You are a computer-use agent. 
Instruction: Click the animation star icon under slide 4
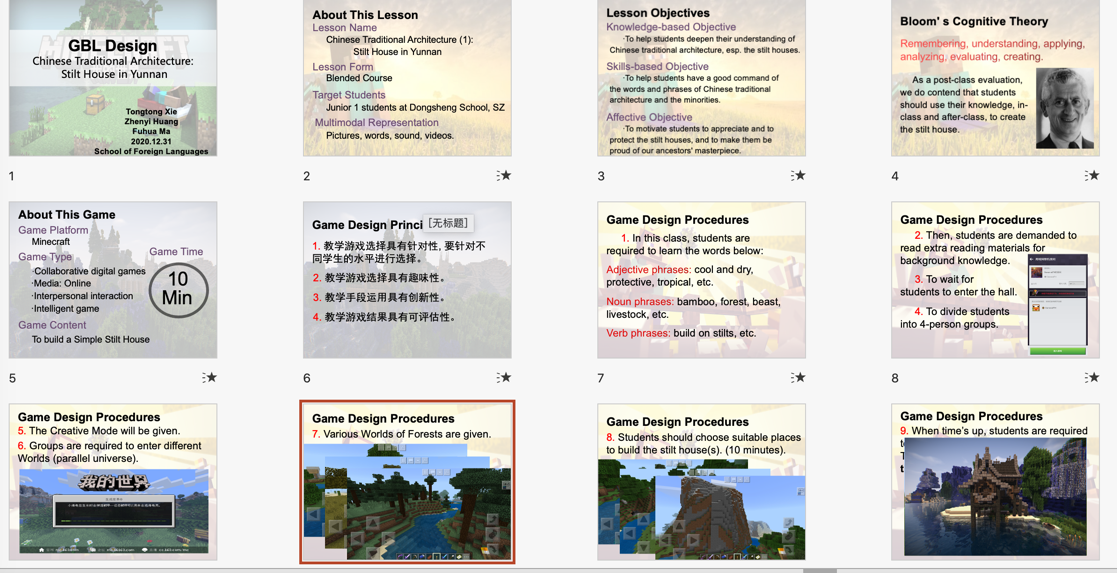tap(1092, 176)
